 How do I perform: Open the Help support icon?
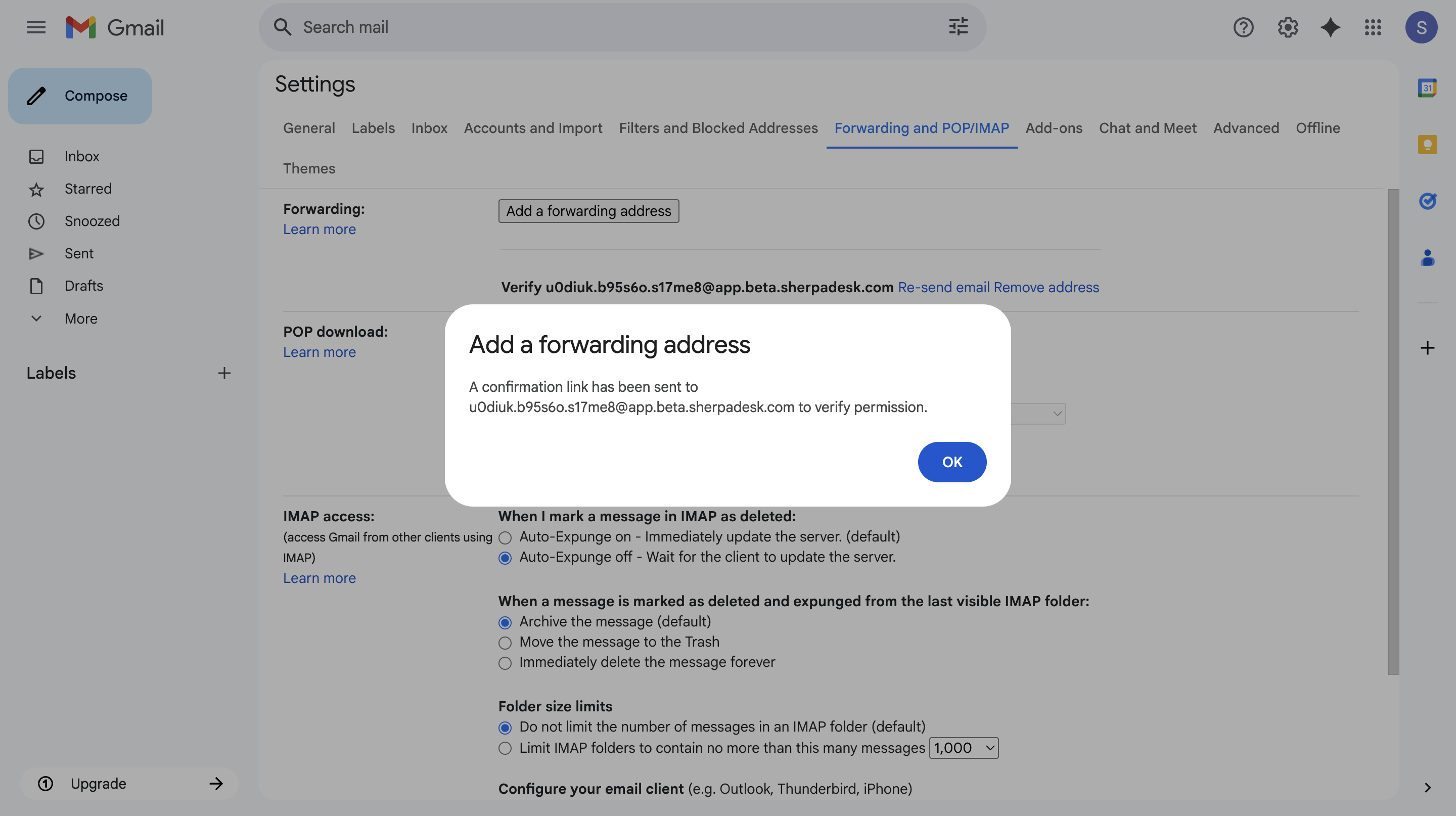tap(1243, 27)
